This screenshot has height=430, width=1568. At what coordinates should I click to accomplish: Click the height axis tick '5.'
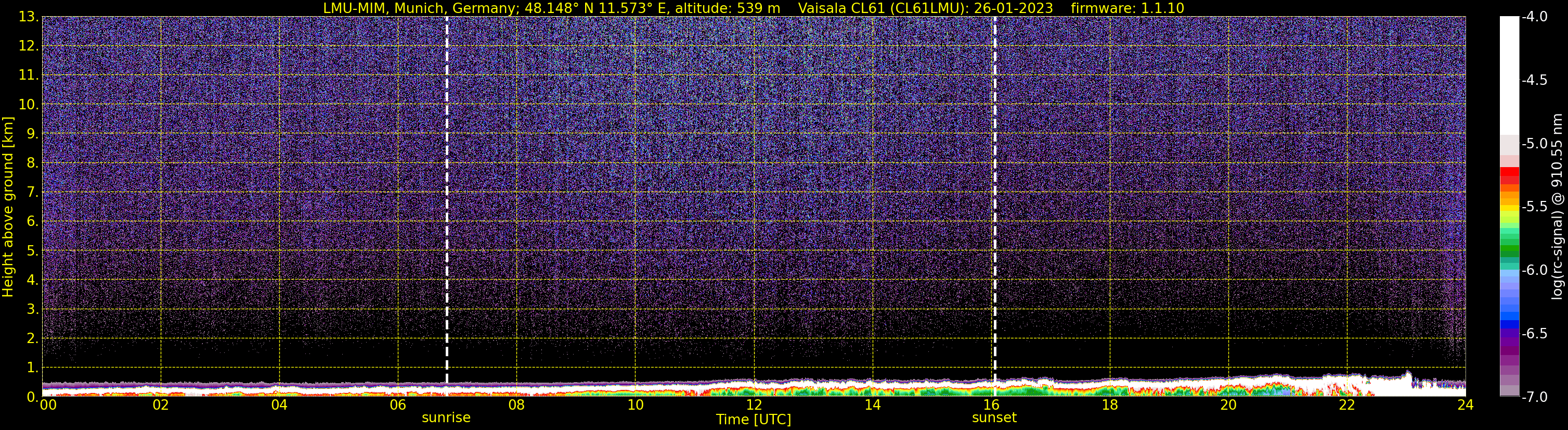pyautogui.click(x=32, y=250)
